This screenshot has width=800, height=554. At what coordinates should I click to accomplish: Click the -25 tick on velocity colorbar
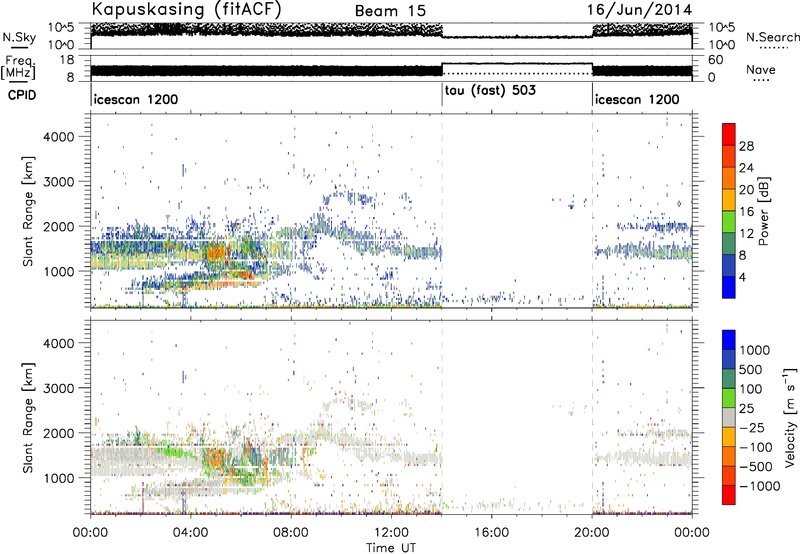754,427
